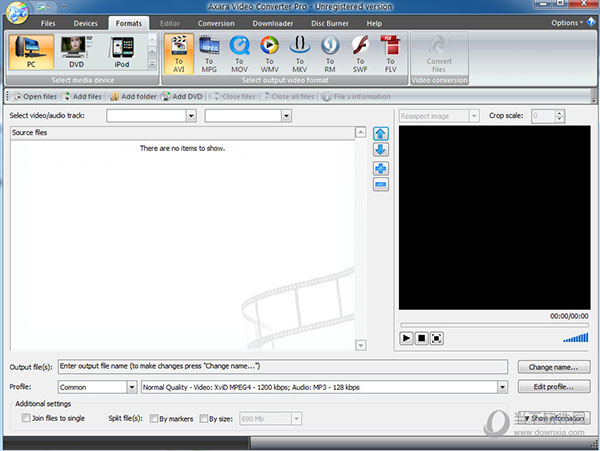Choose To SWF output format
Image resolution: width=600 pixels, height=451 pixels.
tap(360, 54)
